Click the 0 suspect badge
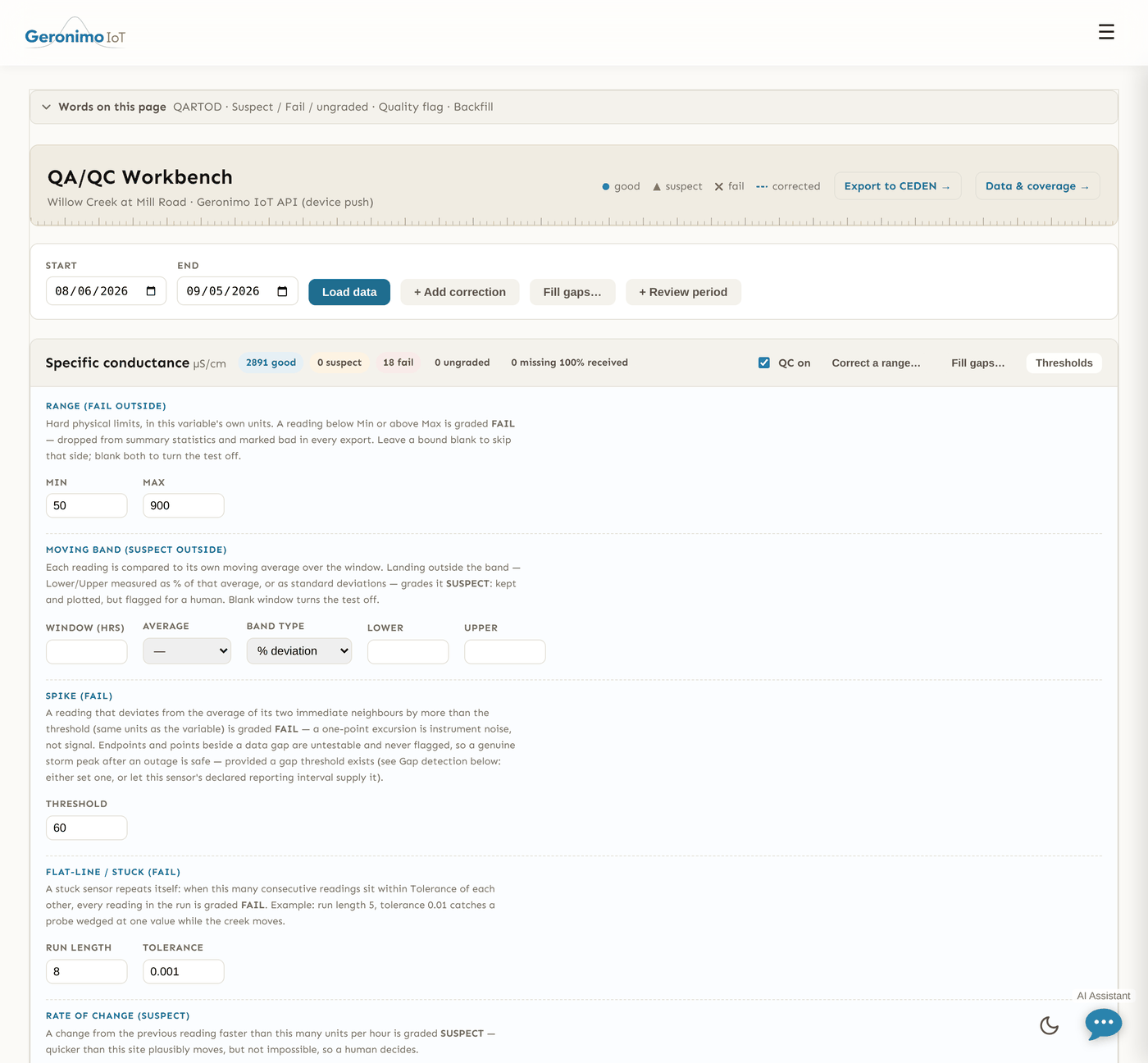 click(x=339, y=363)
